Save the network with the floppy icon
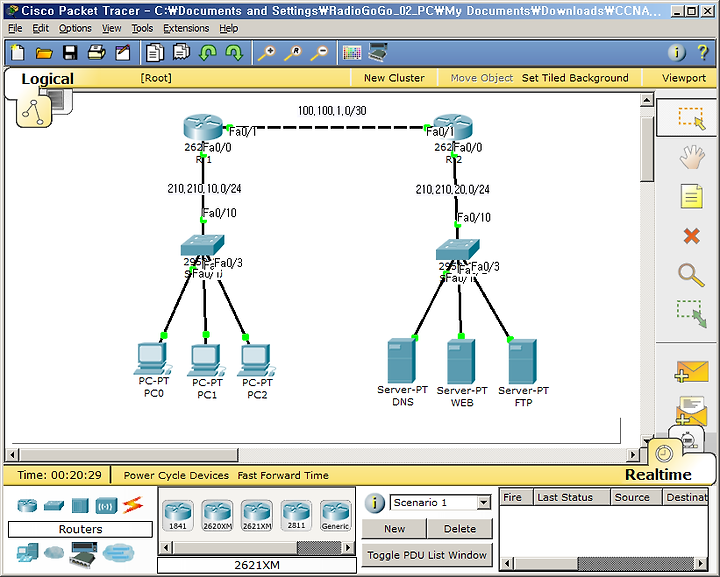Image resolution: width=720 pixels, height=577 pixels. tap(70, 52)
